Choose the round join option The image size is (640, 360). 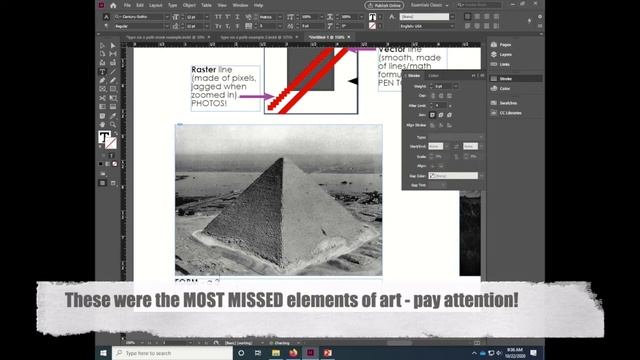click(x=441, y=115)
